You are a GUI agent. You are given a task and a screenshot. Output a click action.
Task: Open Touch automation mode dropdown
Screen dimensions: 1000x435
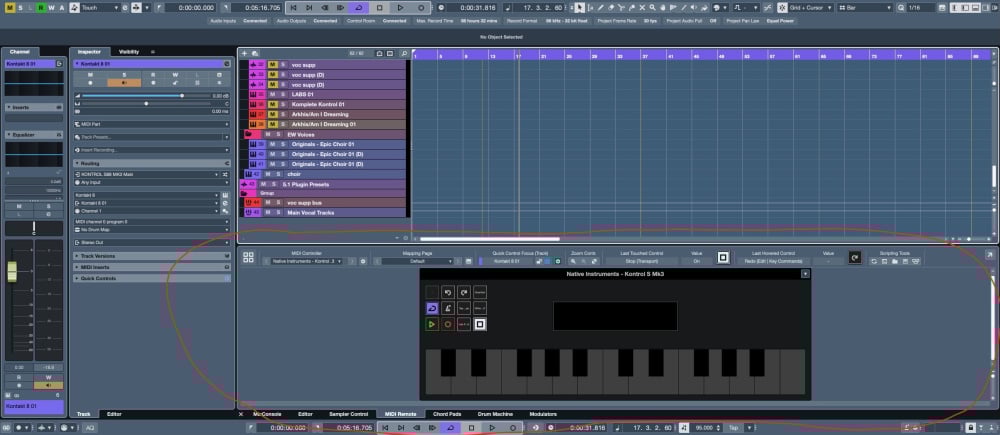[x=101, y=8]
